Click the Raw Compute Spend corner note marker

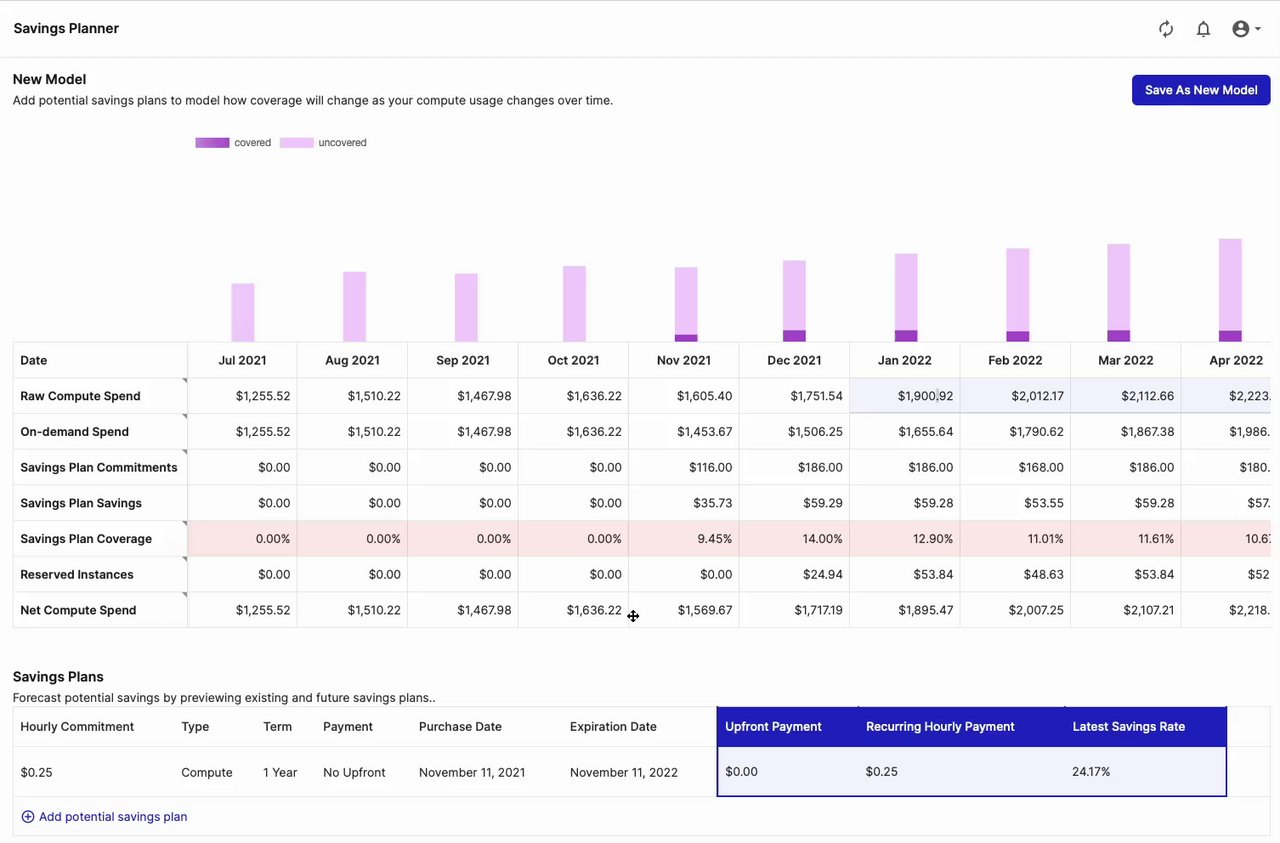click(184, 381)
